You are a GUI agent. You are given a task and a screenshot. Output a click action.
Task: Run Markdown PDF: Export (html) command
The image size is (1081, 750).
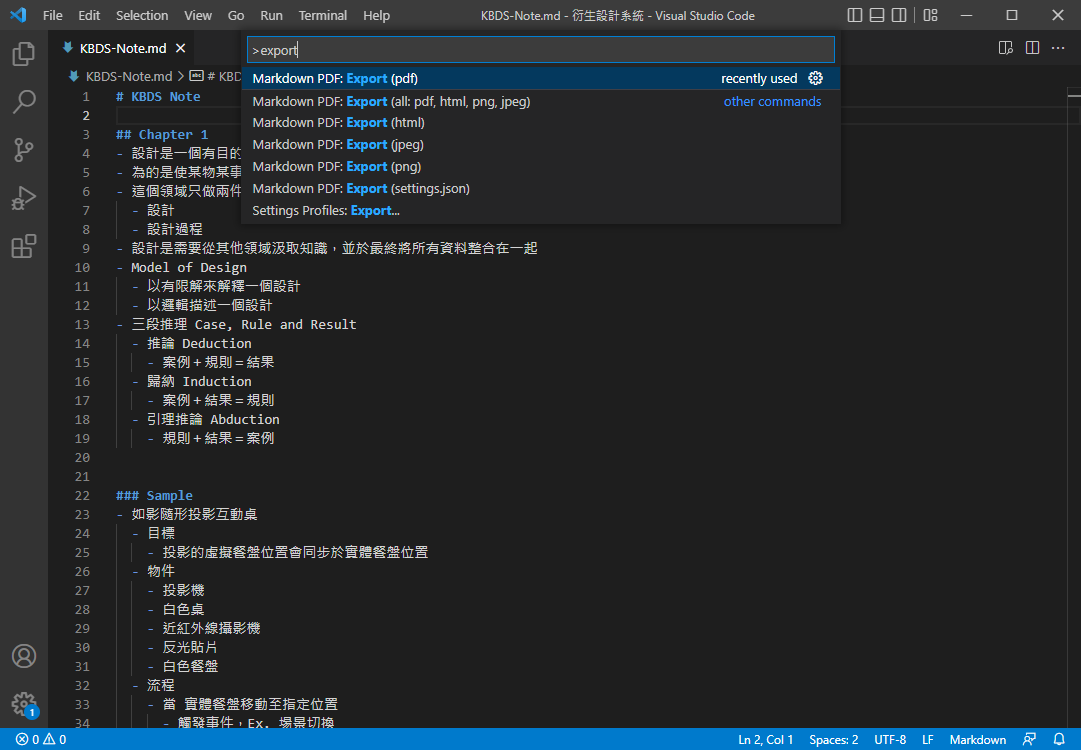click(x=541, y=123)
